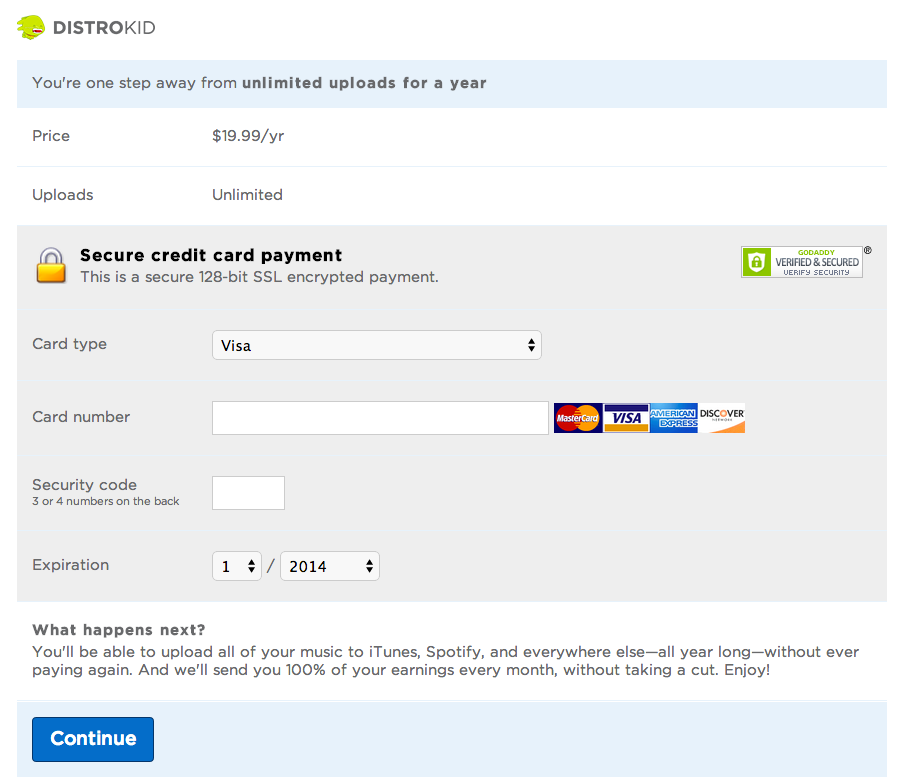This screenshot has height=784, width=903.
Task: Click the Discover card logo icon
Action: 722,418
